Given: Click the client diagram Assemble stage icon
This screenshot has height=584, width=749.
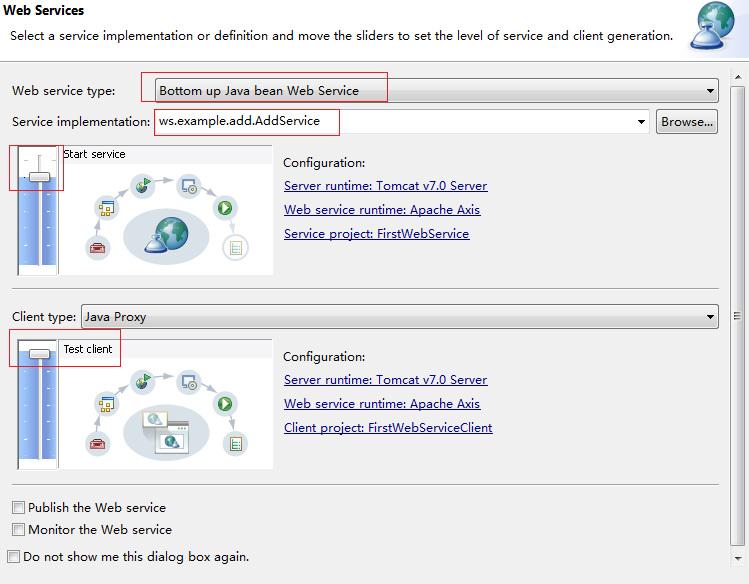Looking at the screenshot, I should tap(106, 404).
